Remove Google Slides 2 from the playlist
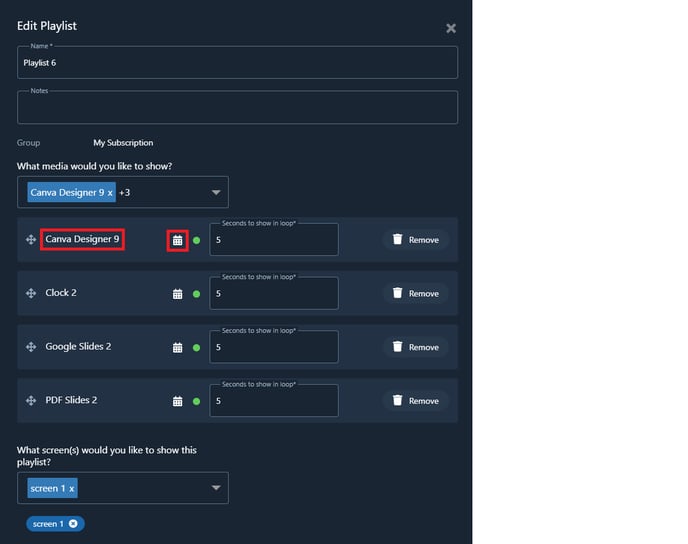Image resolution: width=688 pixels, height=544 pixels. [416, 347]
